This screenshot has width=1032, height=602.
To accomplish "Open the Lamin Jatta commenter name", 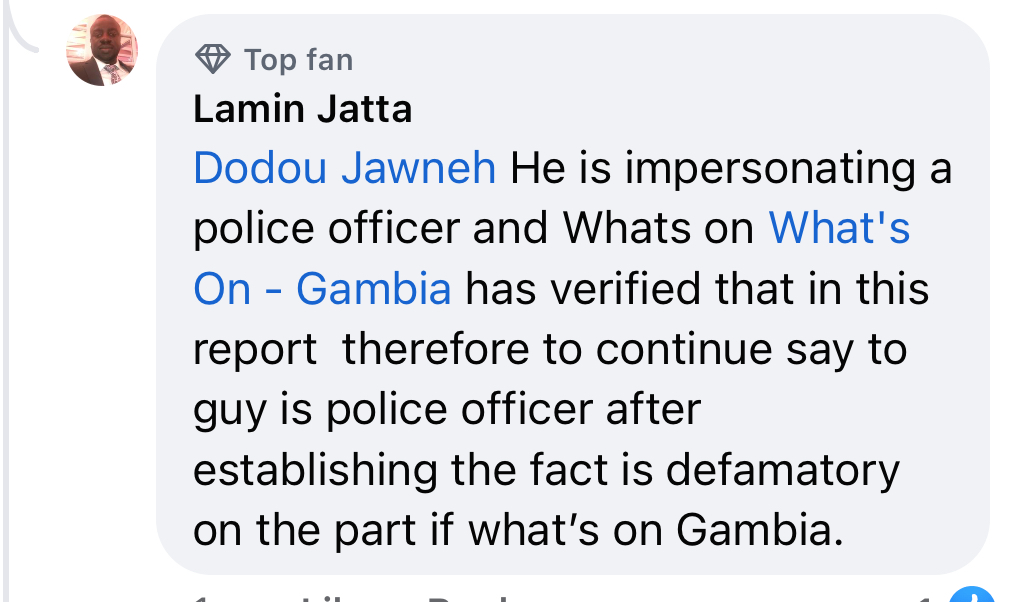I will point(303,109).
